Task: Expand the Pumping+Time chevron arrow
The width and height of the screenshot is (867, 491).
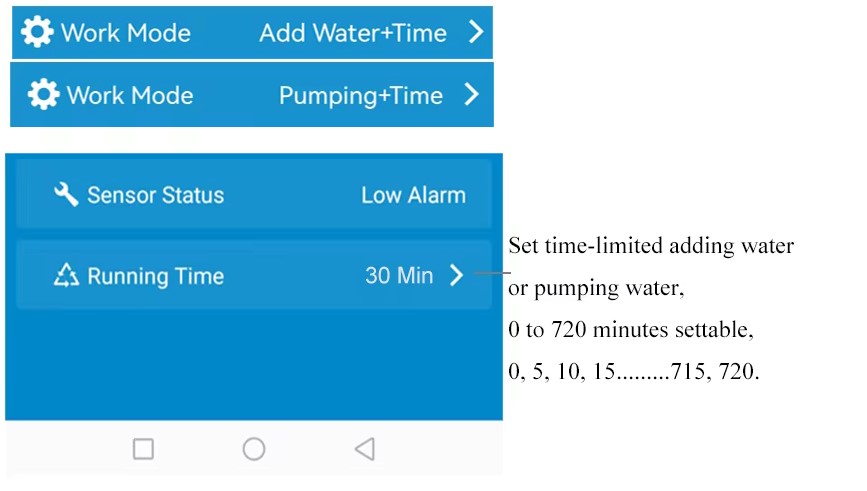Action: tap(472, 95)
